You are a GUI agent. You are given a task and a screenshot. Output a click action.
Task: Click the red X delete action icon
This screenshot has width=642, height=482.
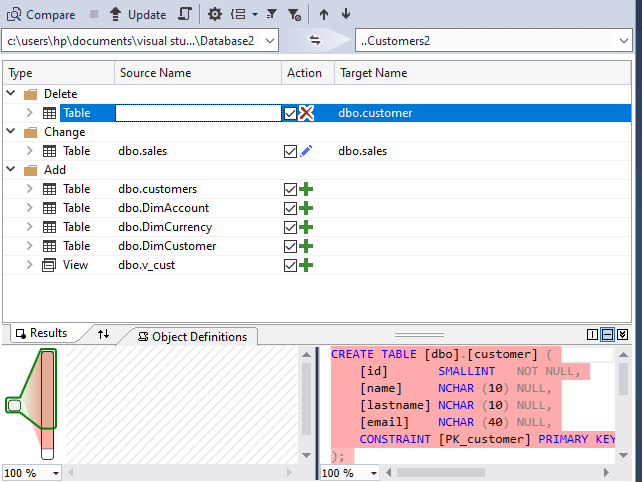coord(306,113)
